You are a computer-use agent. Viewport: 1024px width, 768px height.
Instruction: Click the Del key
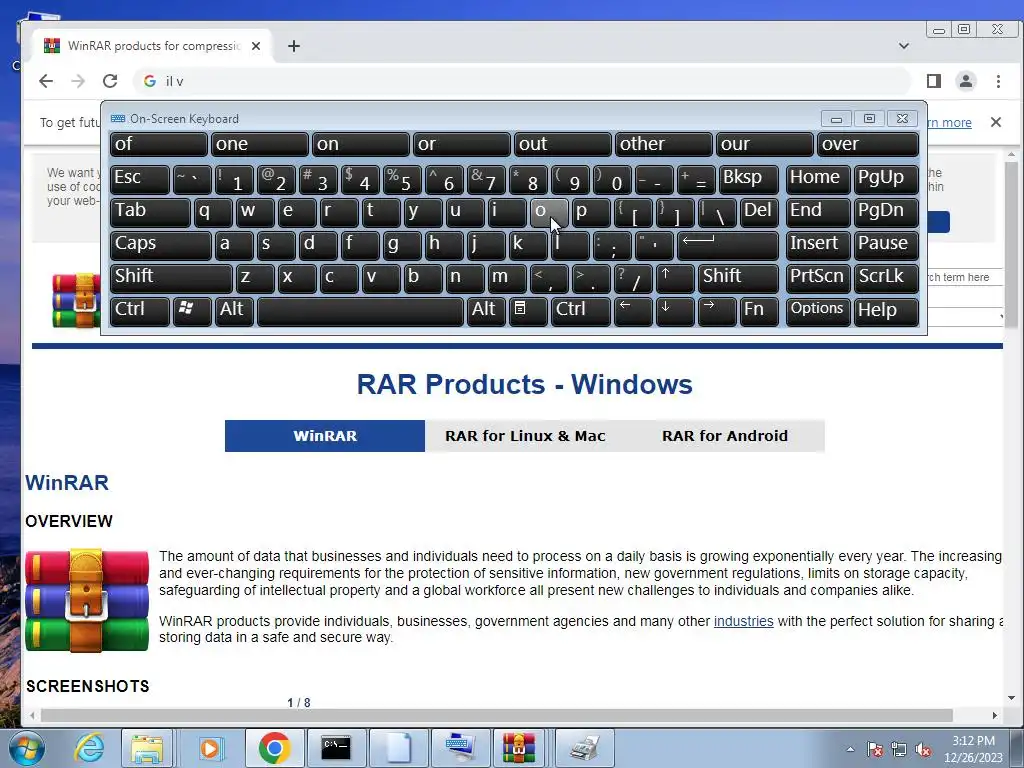tap(759, 212)
